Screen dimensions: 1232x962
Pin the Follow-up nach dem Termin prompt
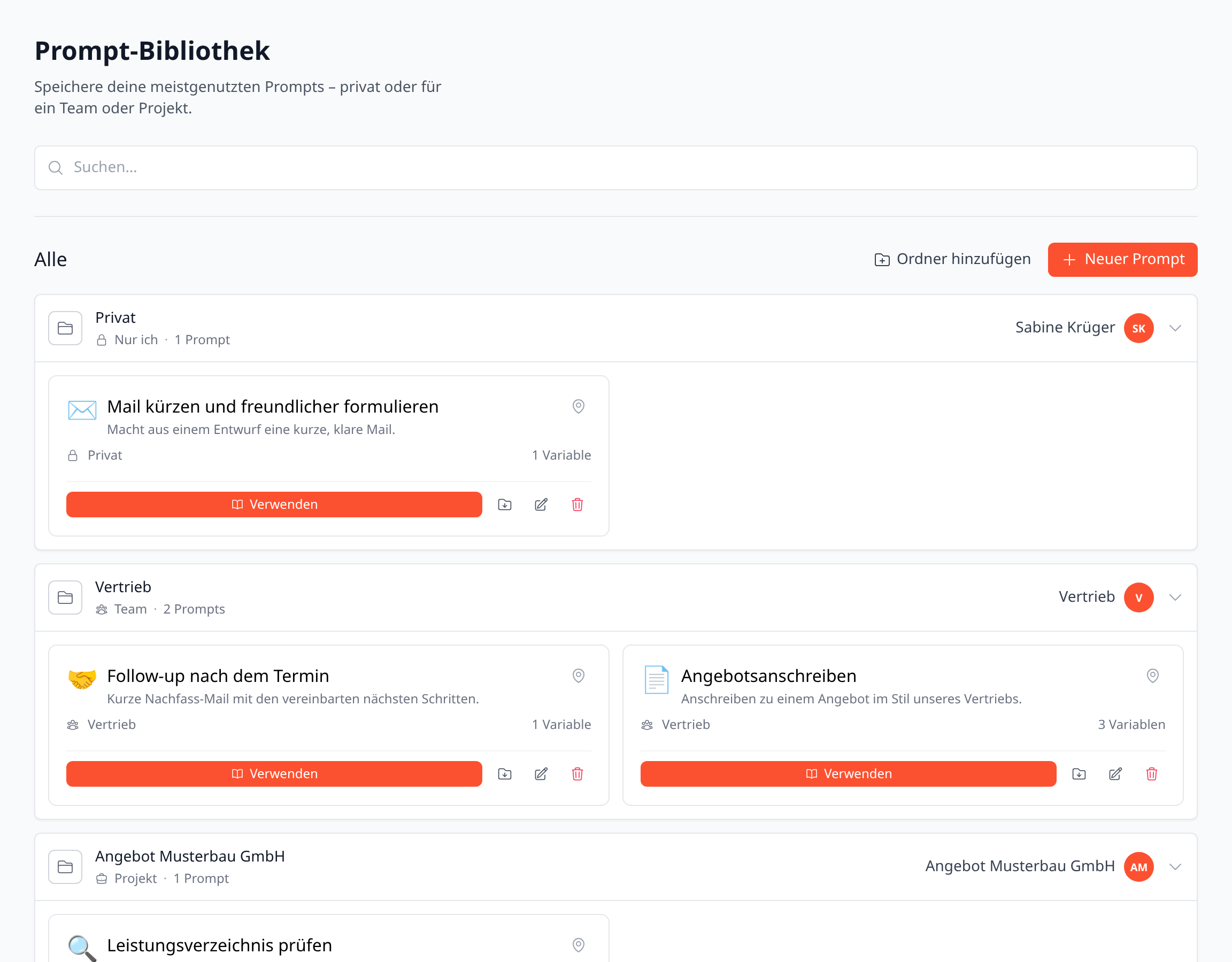(x=578, y=676)
